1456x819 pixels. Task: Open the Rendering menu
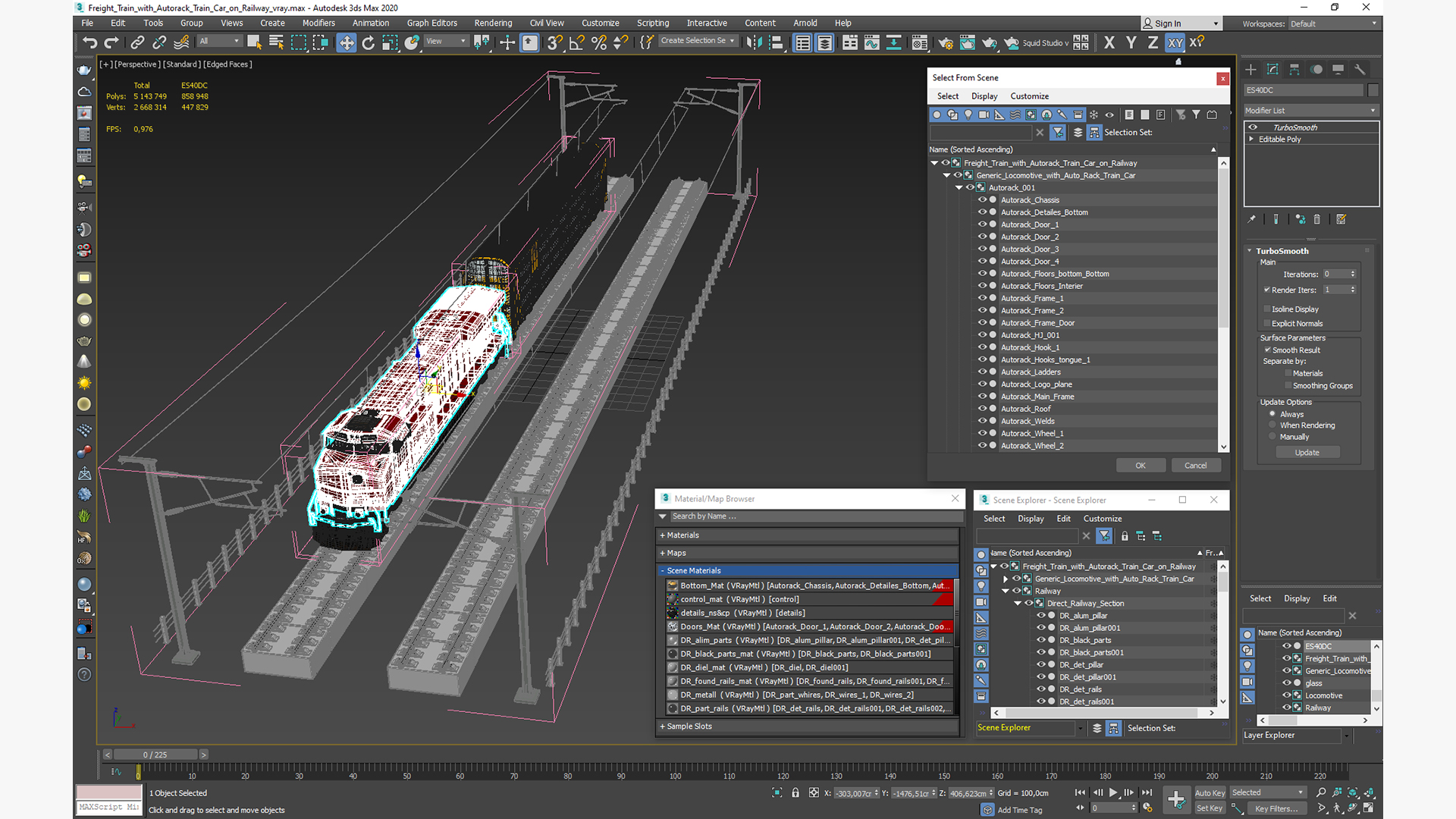point(493,23)
